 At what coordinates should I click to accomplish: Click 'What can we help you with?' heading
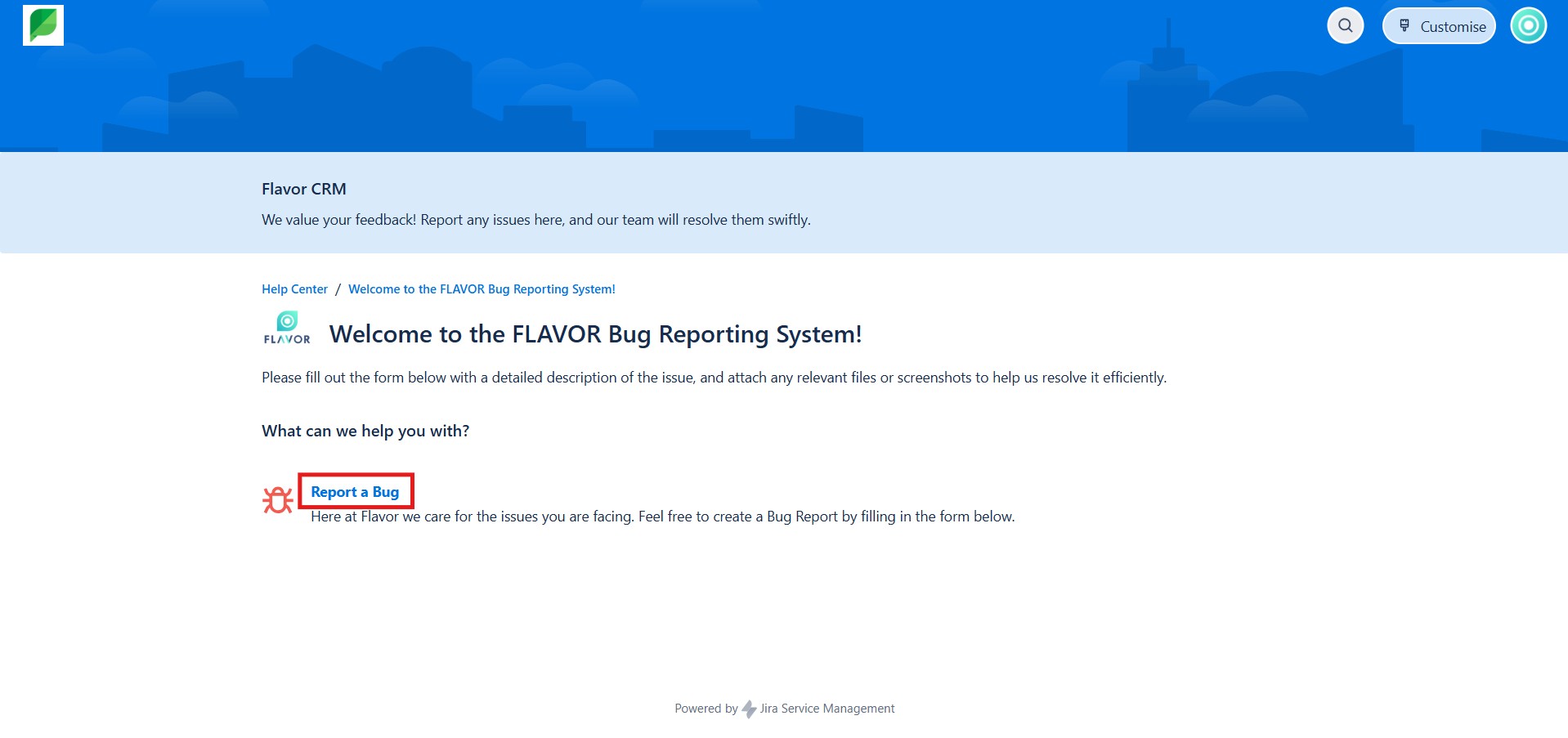tap(365, 431)
